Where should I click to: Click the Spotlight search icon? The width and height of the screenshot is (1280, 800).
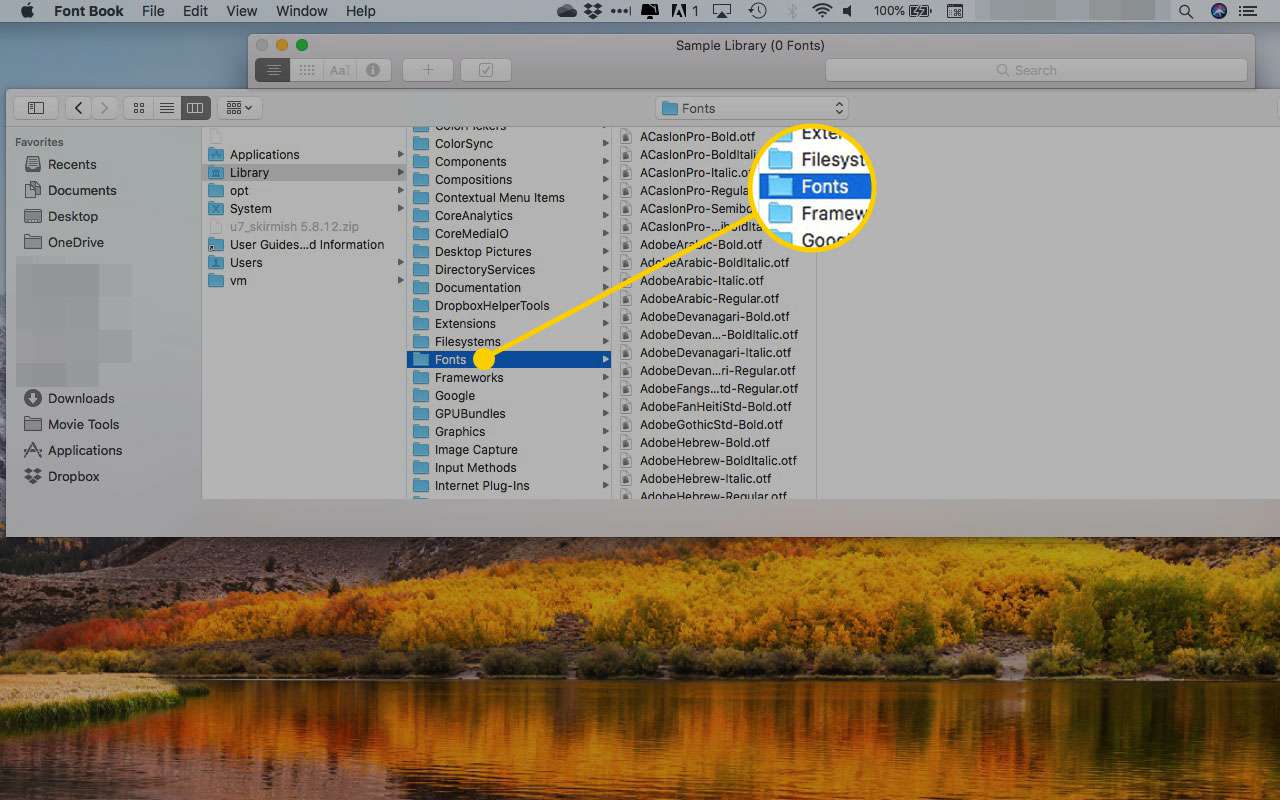pyautogui.click(x=1186, y=11)
